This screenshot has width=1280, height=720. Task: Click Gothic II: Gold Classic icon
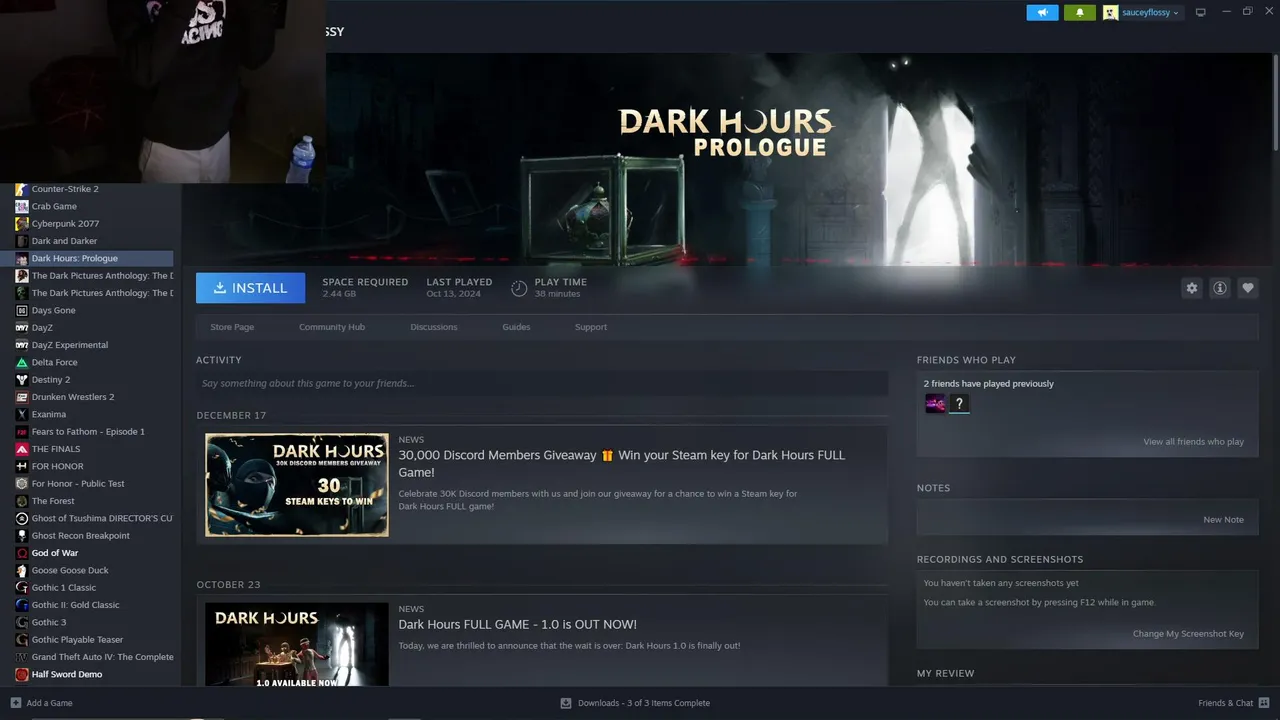(x=22, y=605)
